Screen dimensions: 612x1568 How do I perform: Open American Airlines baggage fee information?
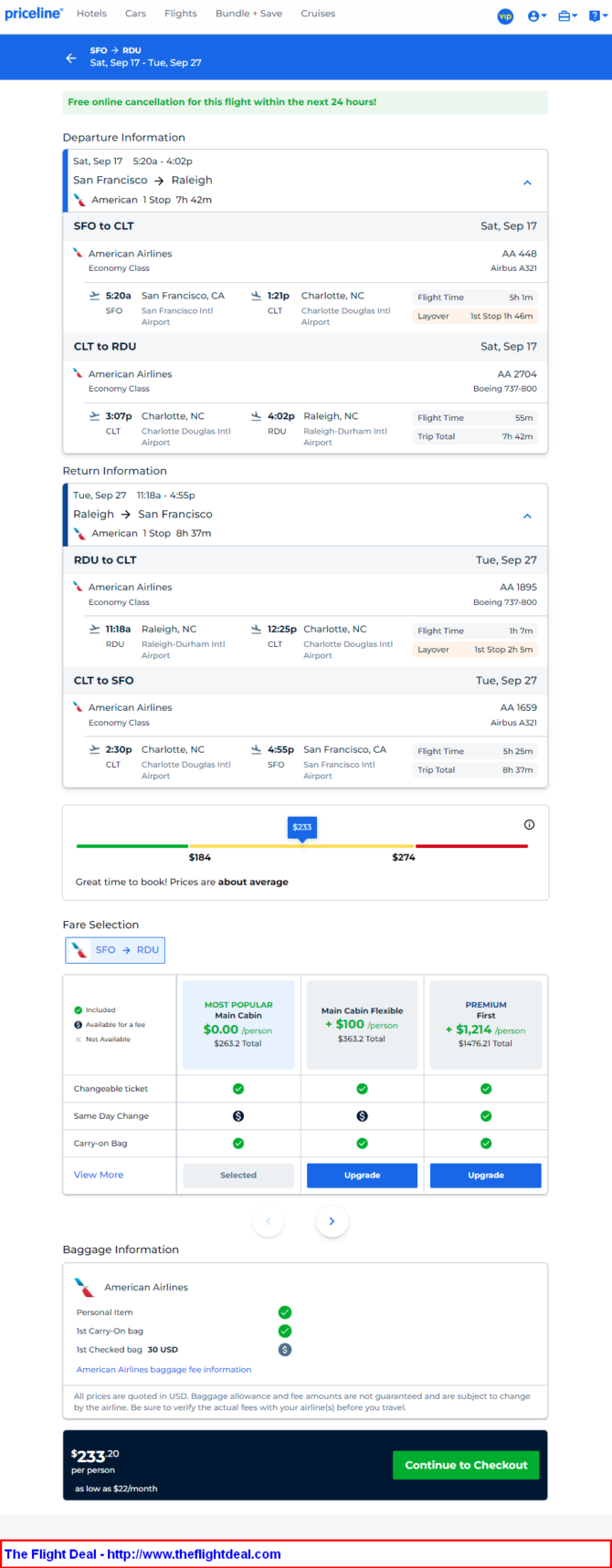164,1369
